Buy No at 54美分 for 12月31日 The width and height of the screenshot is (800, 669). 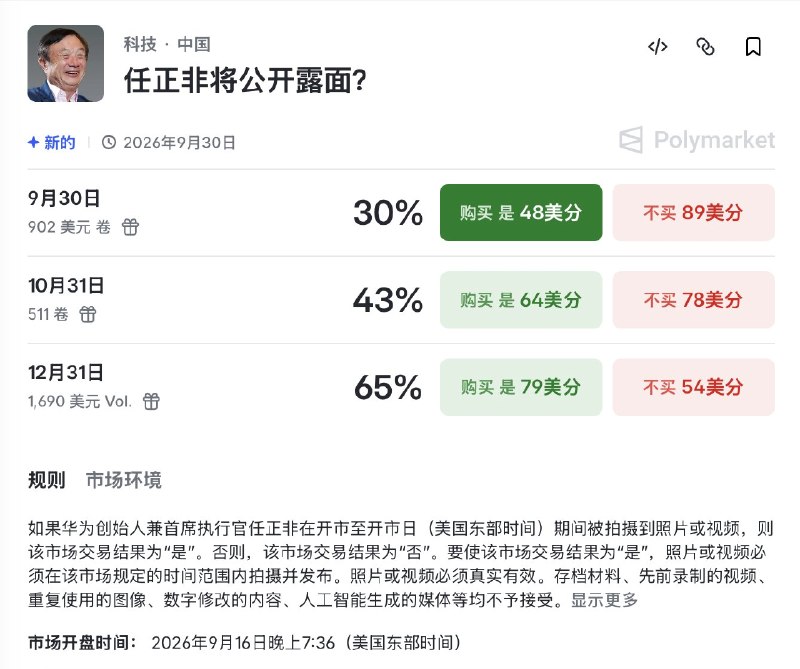(x=694, y=387)
